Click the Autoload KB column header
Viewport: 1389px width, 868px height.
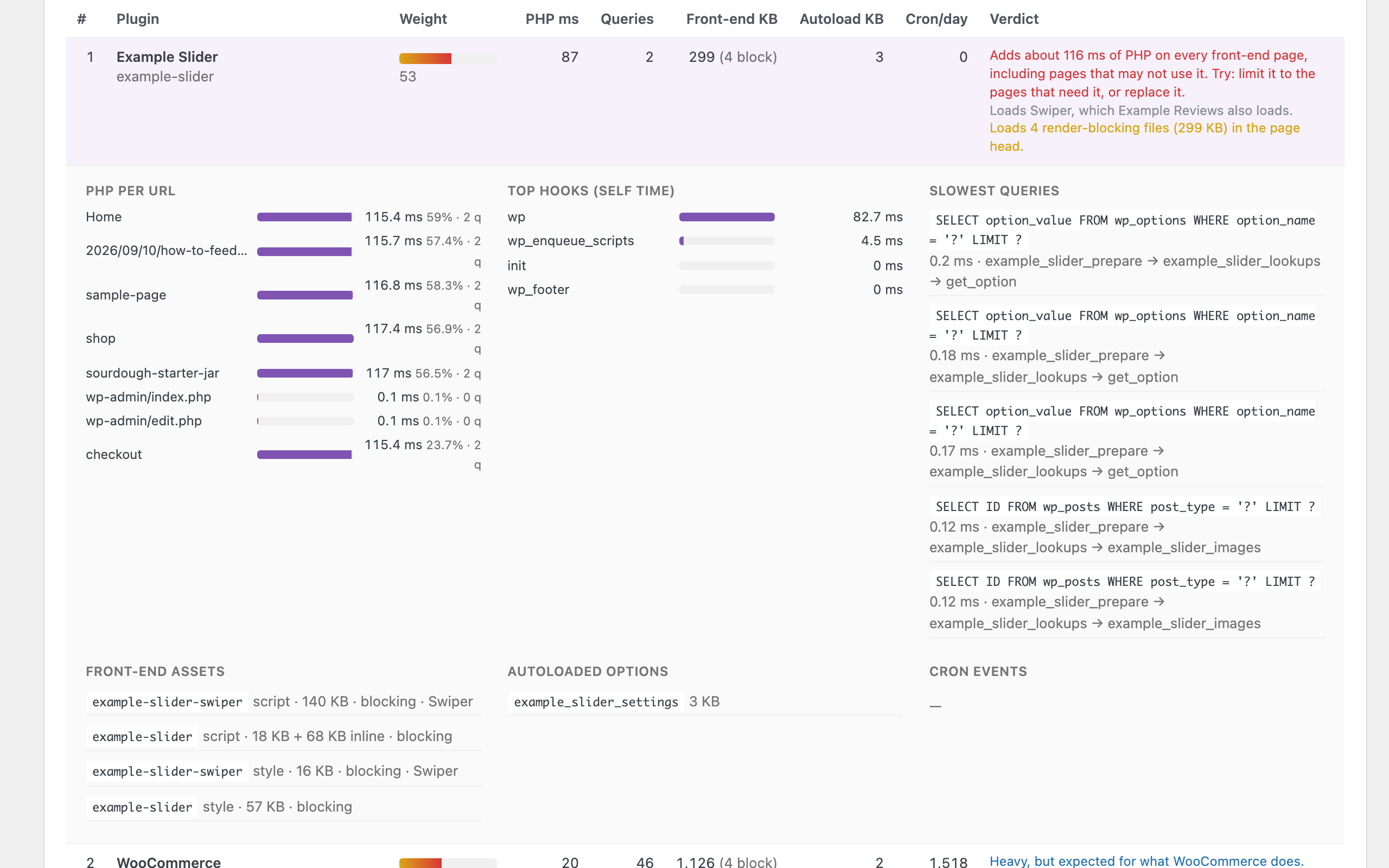click(x=842, y=19)
